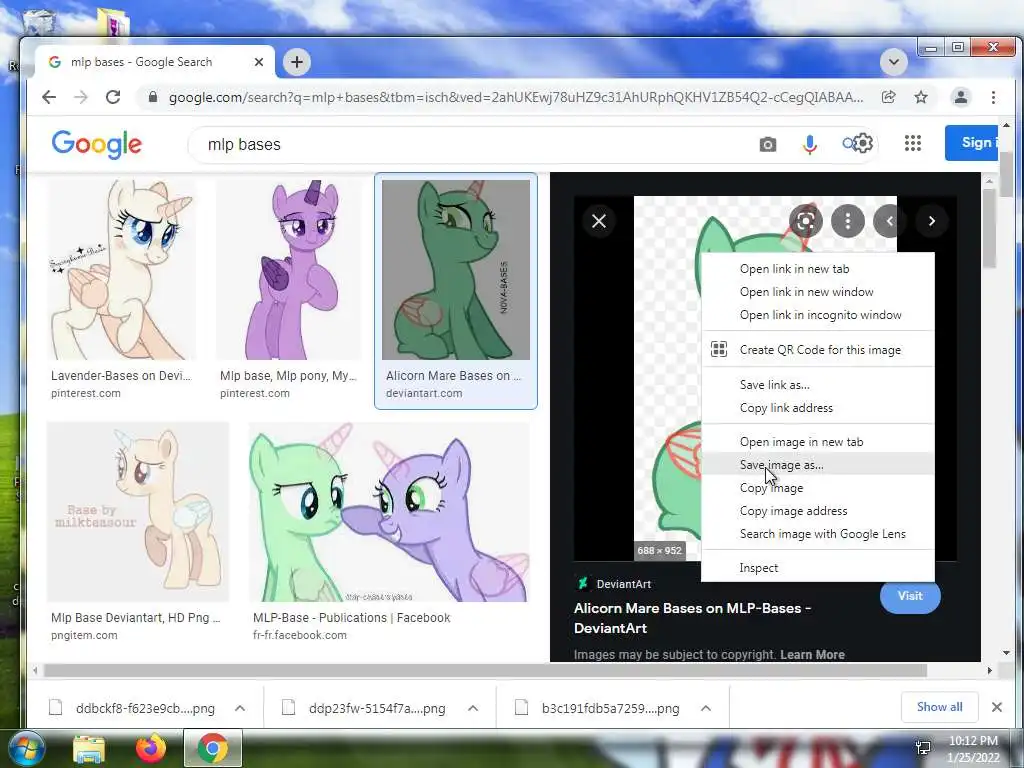
Task: Open the three-dot options on the preview image
Action: 848,221
